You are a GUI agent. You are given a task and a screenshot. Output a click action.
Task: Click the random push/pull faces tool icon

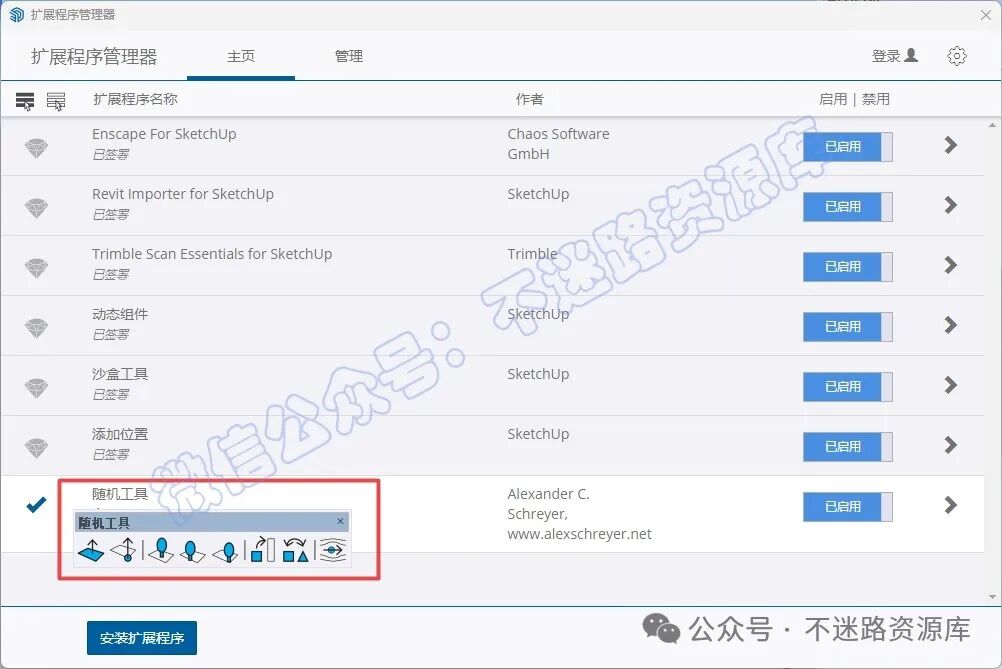tap(91, 550)
